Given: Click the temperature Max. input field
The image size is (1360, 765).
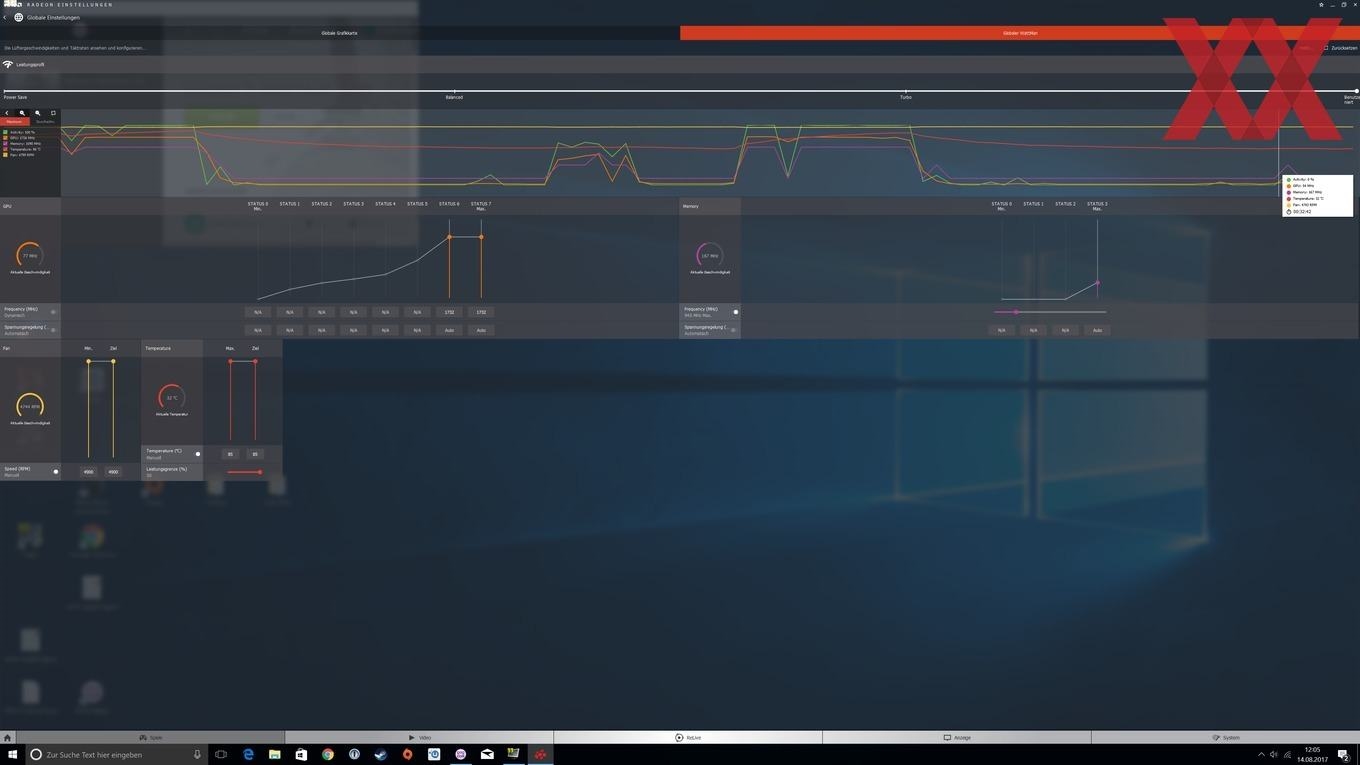Looking at the screenshot, I should [230, 454].
